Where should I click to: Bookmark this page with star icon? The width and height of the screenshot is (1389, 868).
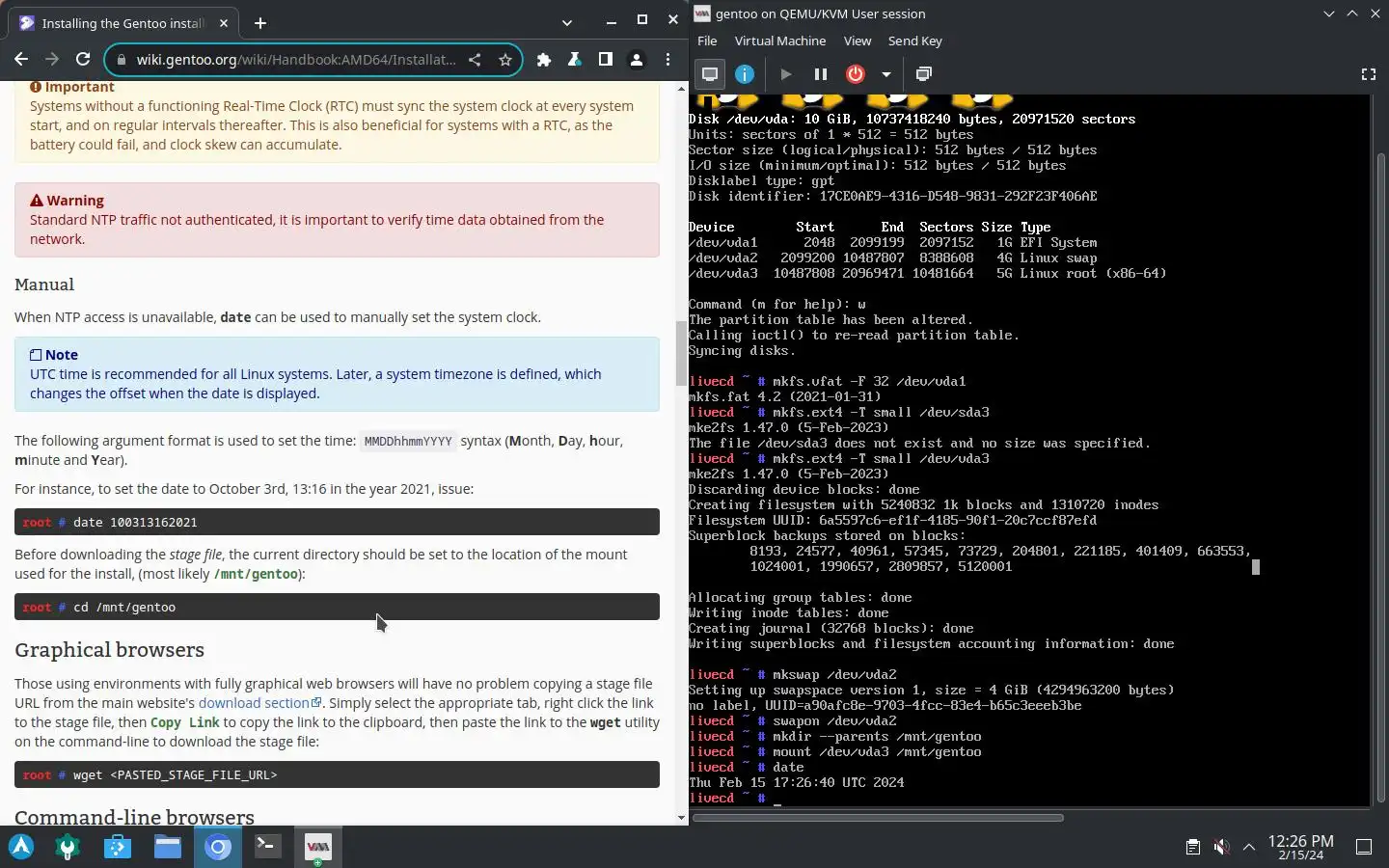[x=504, y=60]
